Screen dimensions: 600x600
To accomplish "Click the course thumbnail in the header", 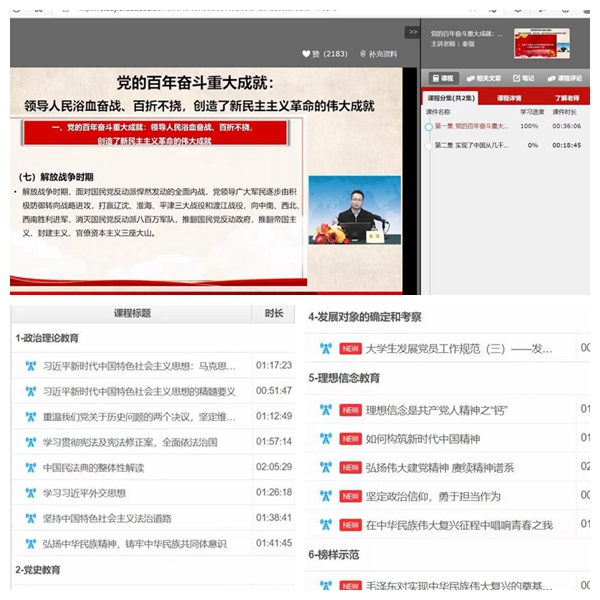I will tap(541, 42).
